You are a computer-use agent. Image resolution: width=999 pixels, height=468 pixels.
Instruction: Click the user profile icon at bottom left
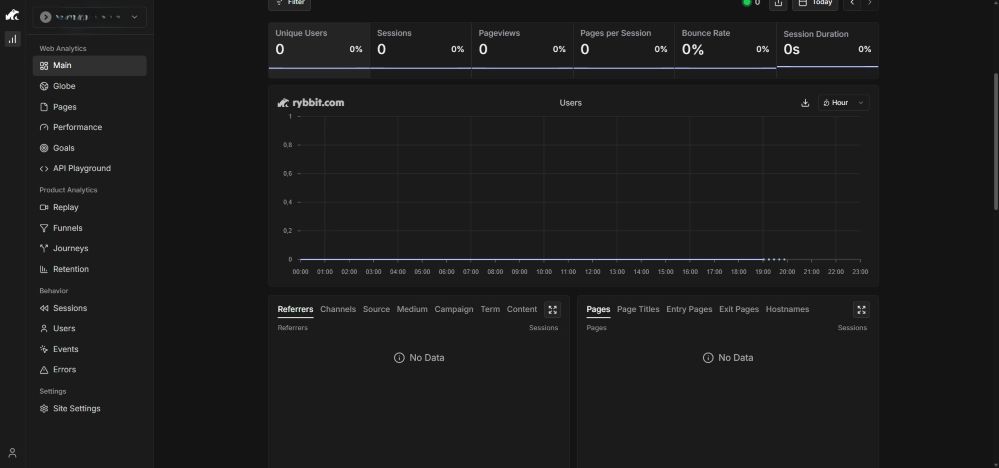point(12,453)
